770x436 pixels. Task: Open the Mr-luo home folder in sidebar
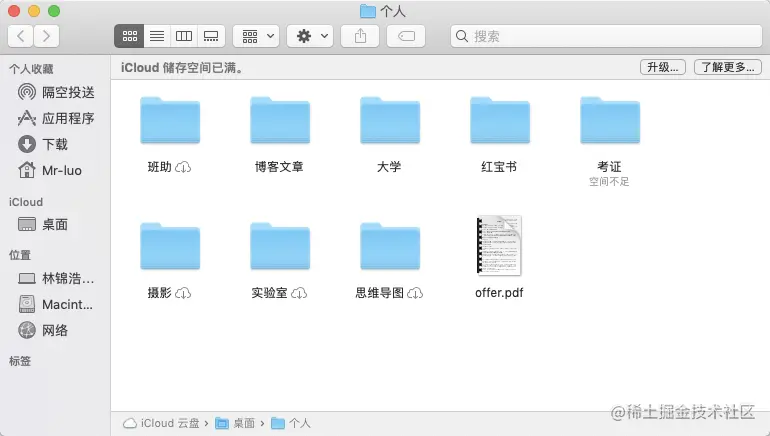[x=50, y=170]
